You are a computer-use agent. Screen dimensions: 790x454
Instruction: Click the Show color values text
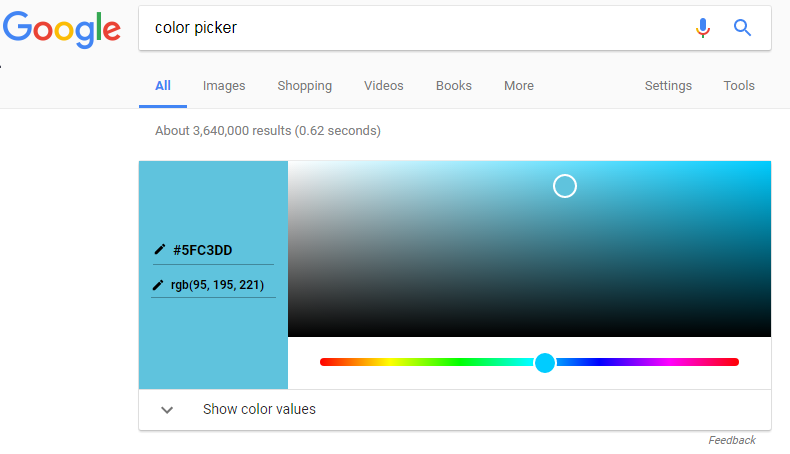click(x=259, y=409)
